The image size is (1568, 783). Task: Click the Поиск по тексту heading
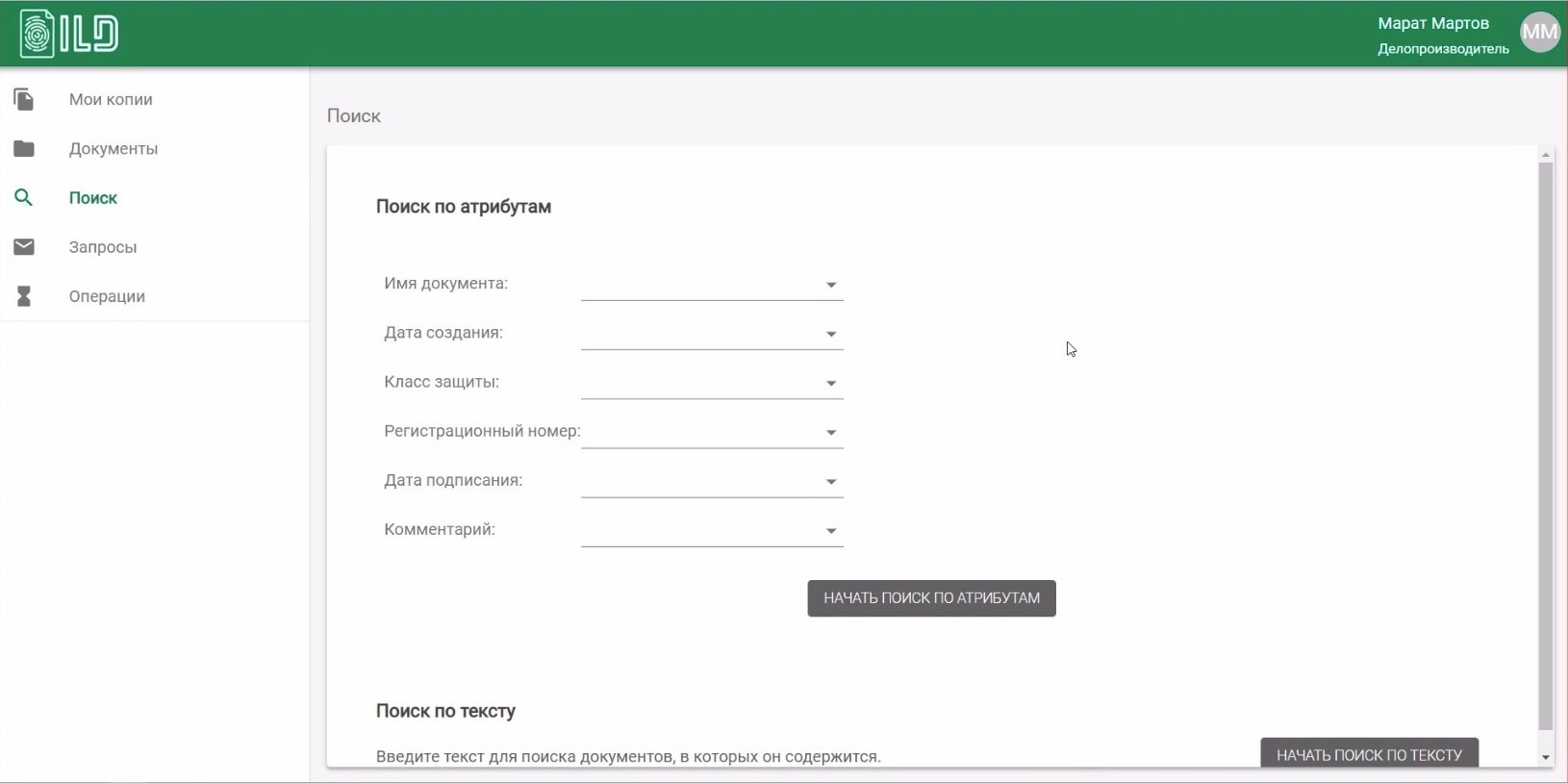[445, 711]
